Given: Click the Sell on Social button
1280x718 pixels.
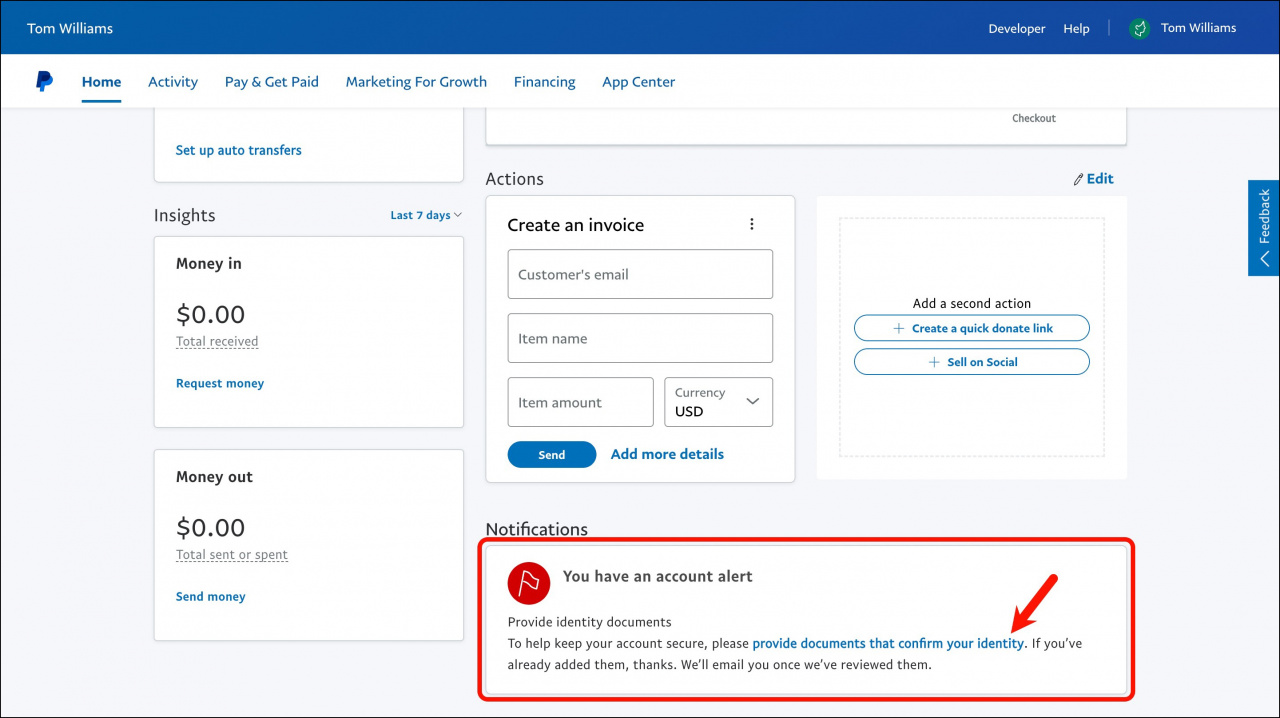Looking at the screenshot, I should (972, 362).
